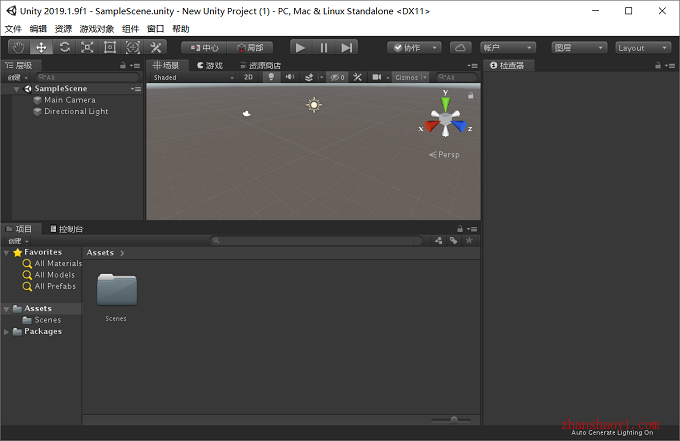The image size is (680, 441).
Task: Select the combined Transform tool
Action: 133,47
